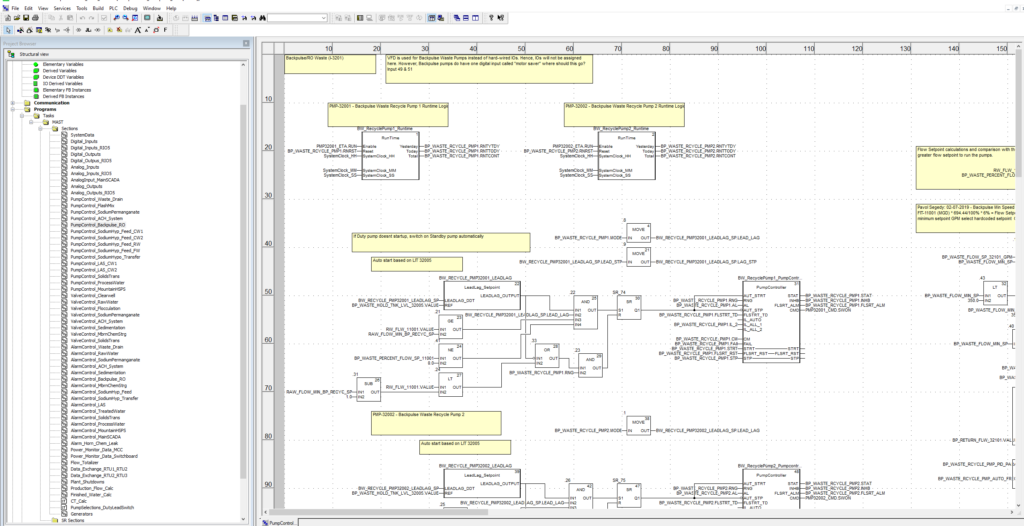1024x526 pixels.
Task: Click the Structural view icon
Action: click(x=12, y=54)
